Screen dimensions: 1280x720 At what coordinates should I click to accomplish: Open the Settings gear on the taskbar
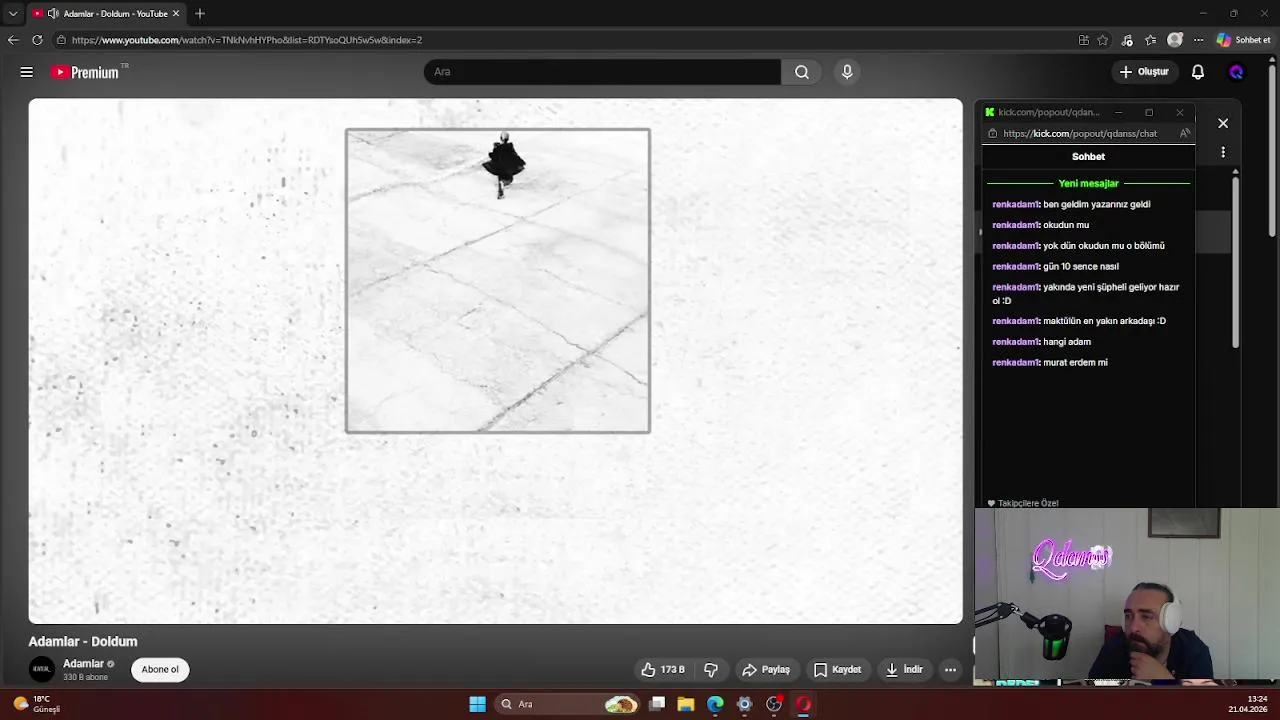pyautogui.click(x=744, y=704)
